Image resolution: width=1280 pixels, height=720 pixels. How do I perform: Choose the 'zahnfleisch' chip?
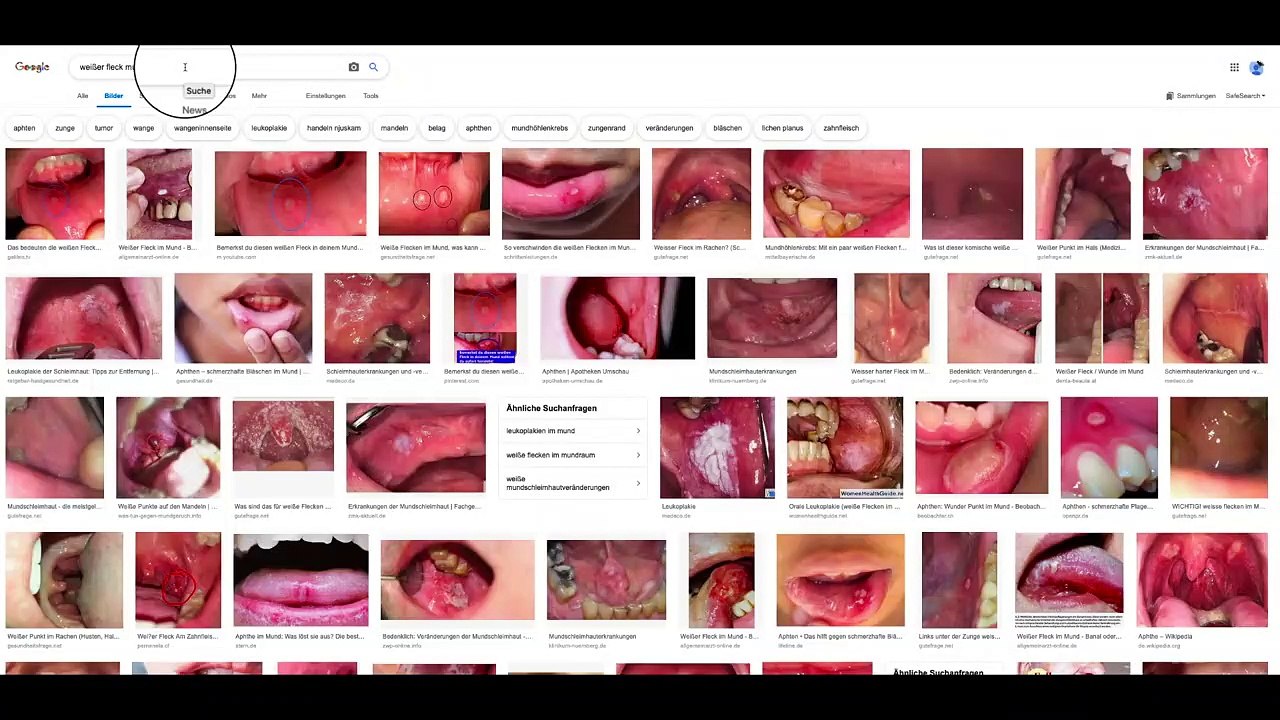(841, 128)
